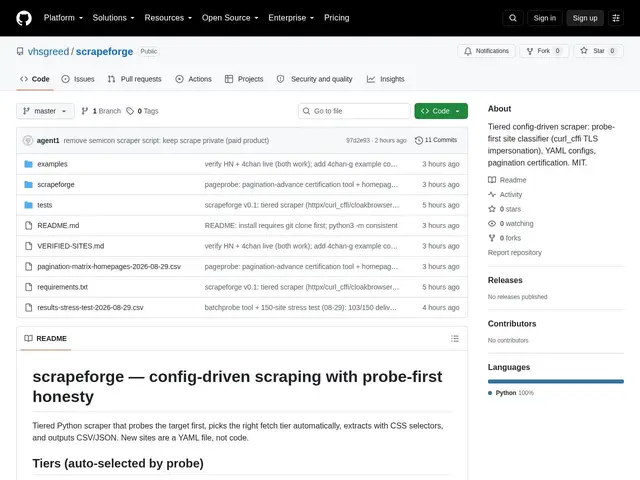Viewport: 640px width, 480px height.
Task: Click the Fork icon button
Action: 530,51
